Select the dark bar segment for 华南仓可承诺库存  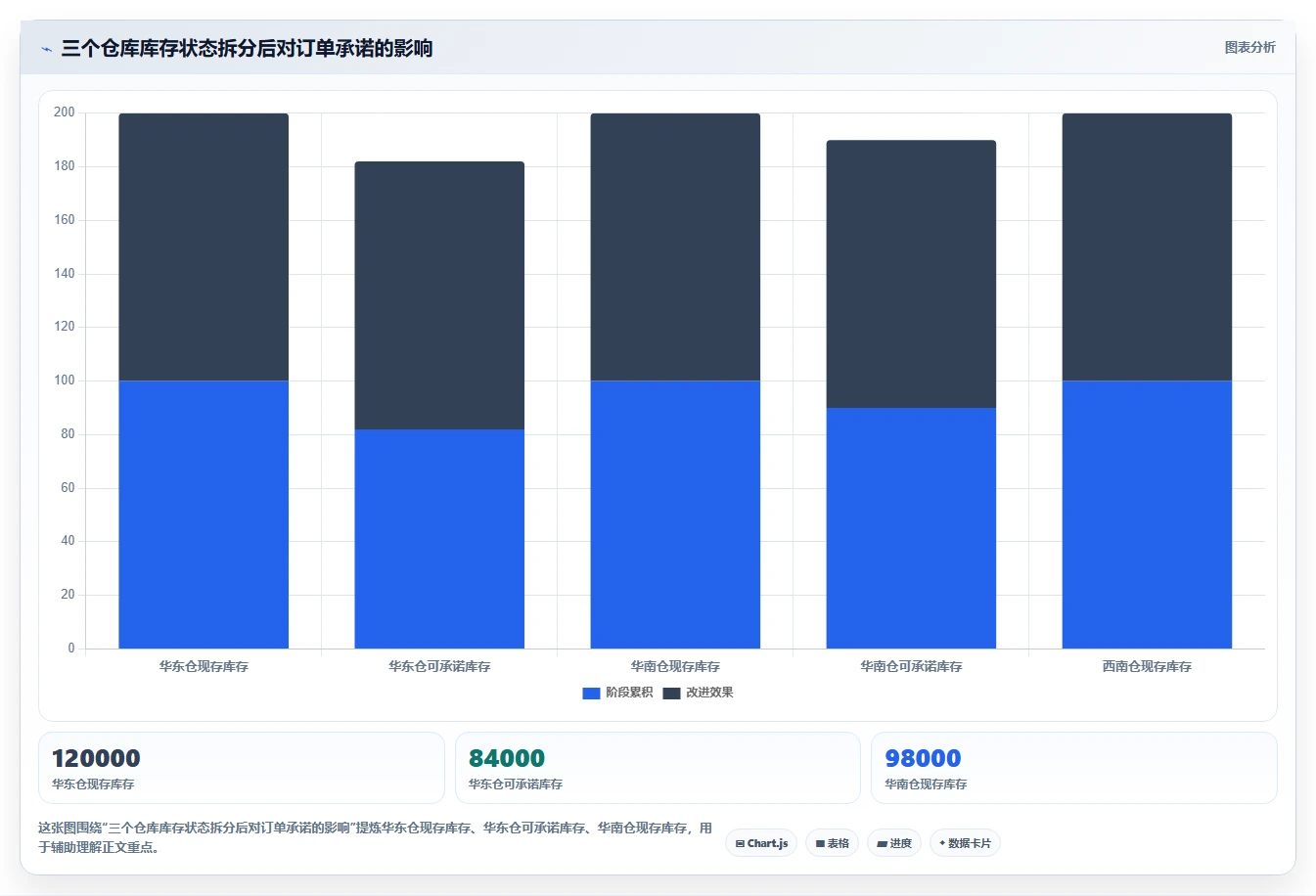point(911,274)
